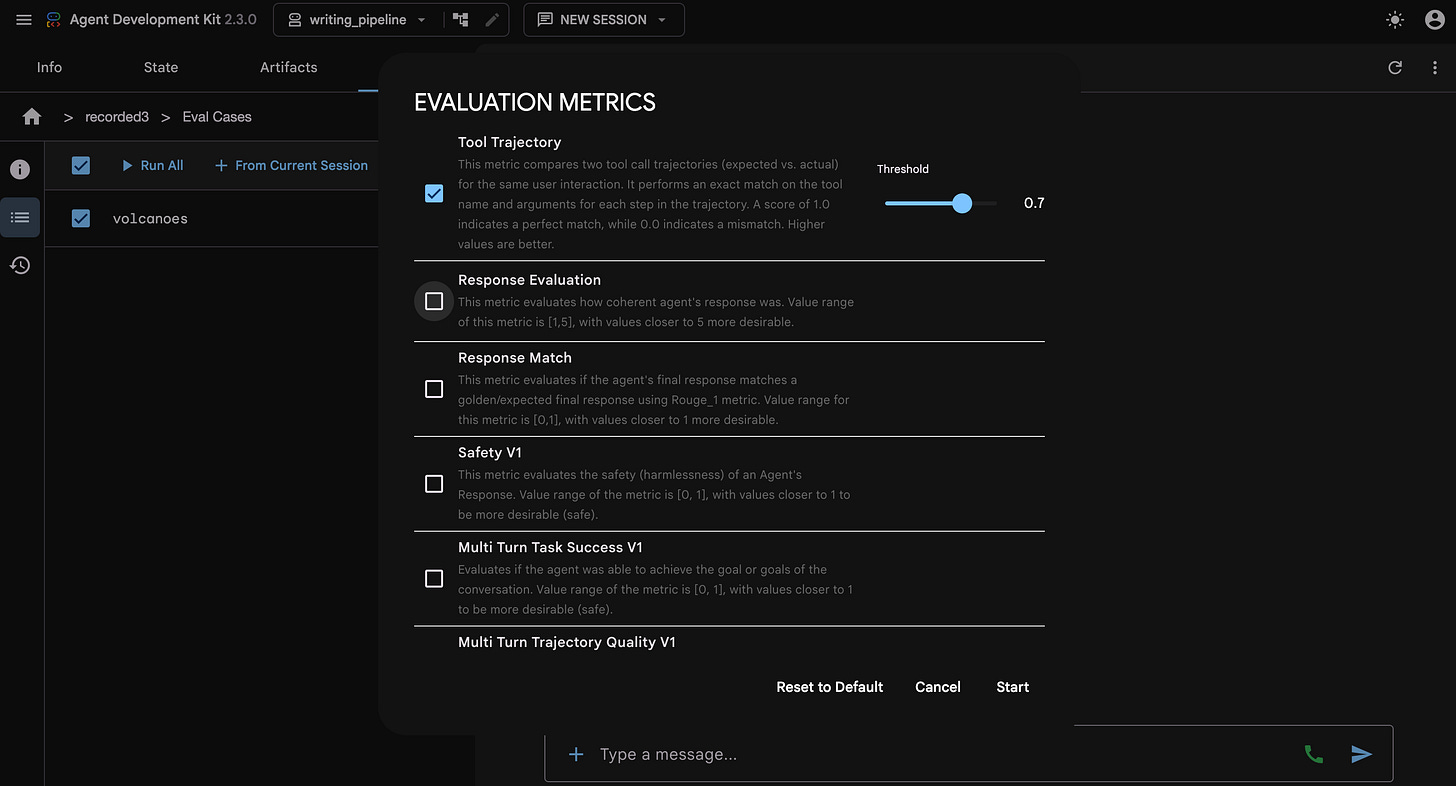
Task: Select the eval cases list icon
Action: click(20, 217)
